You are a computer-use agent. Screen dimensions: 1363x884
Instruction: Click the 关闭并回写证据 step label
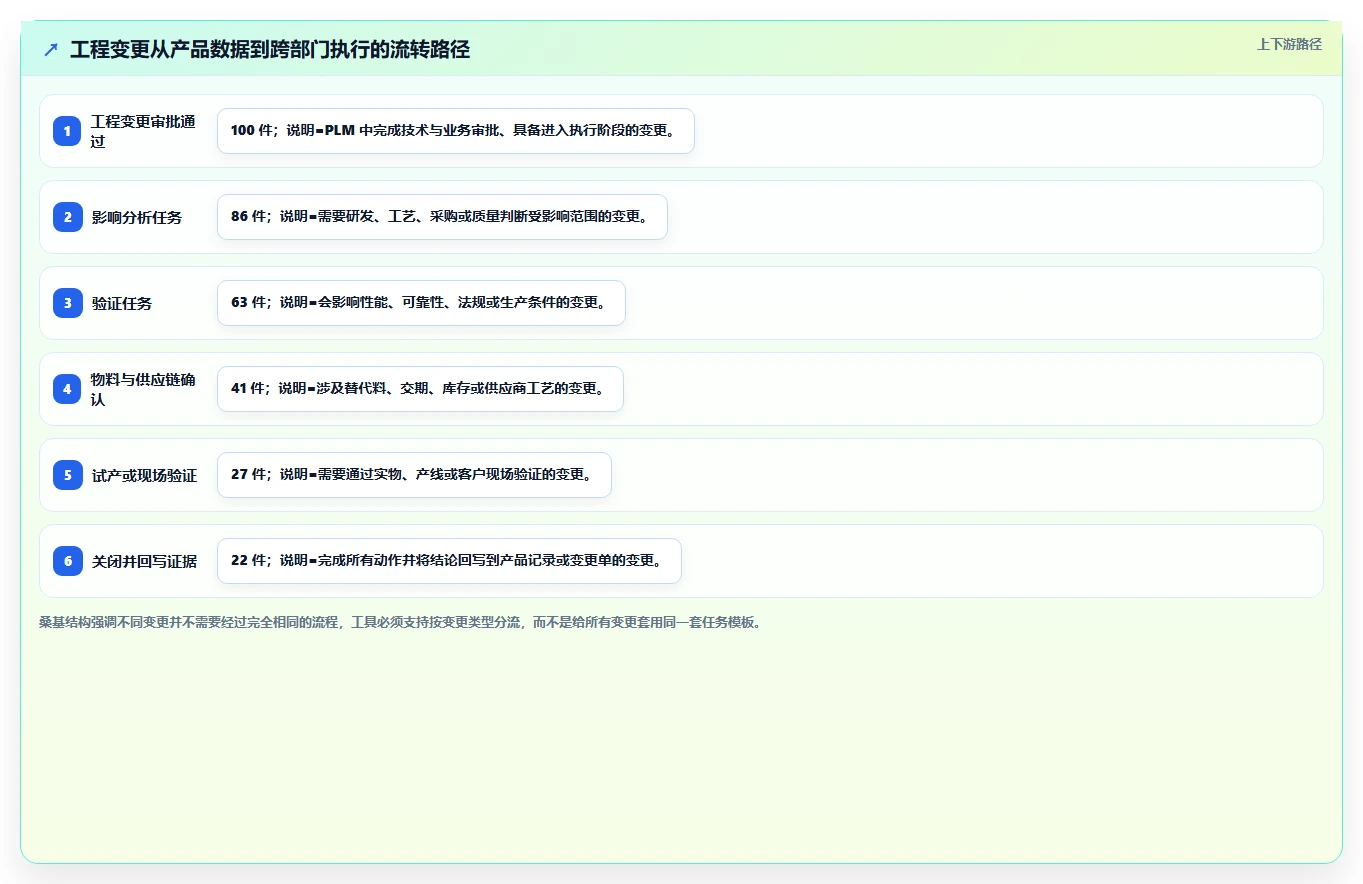[145, 561]
